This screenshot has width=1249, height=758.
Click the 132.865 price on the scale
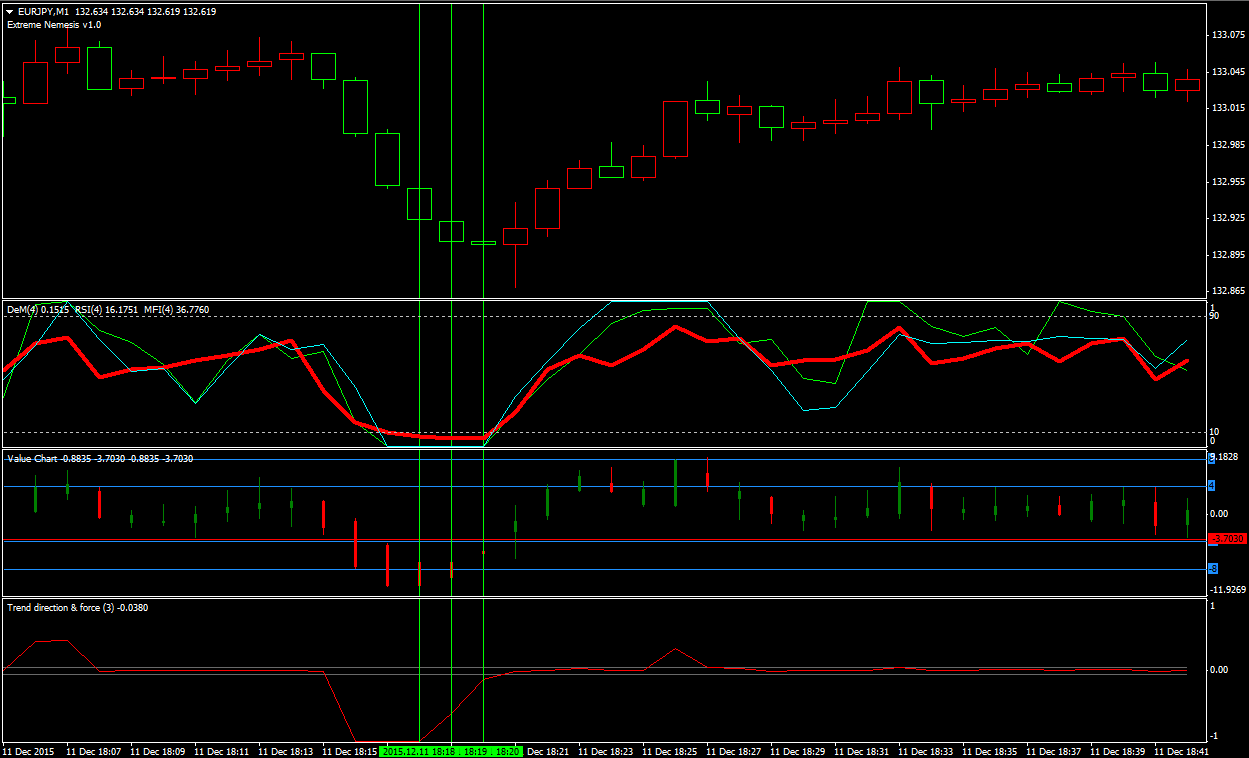[x=1227, y=254]
